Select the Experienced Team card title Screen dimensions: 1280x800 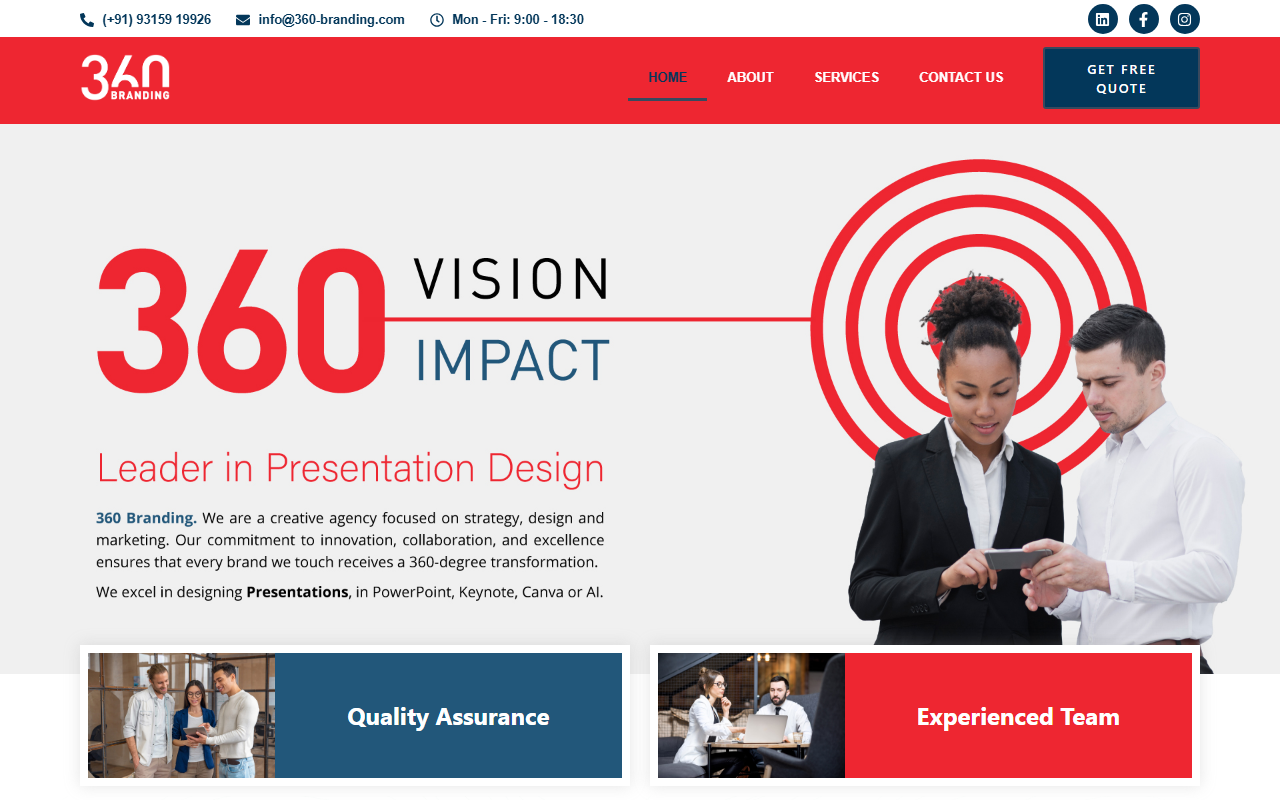tap(1018, 717)
